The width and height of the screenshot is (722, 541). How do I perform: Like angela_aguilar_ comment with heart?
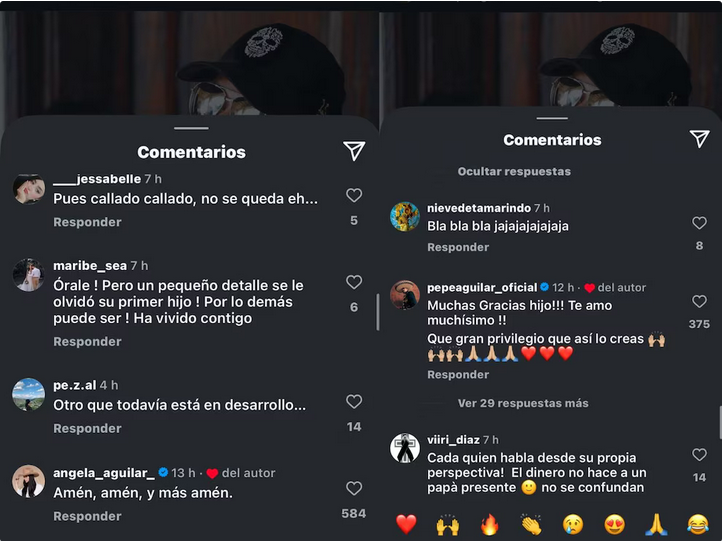click(354, 489)
